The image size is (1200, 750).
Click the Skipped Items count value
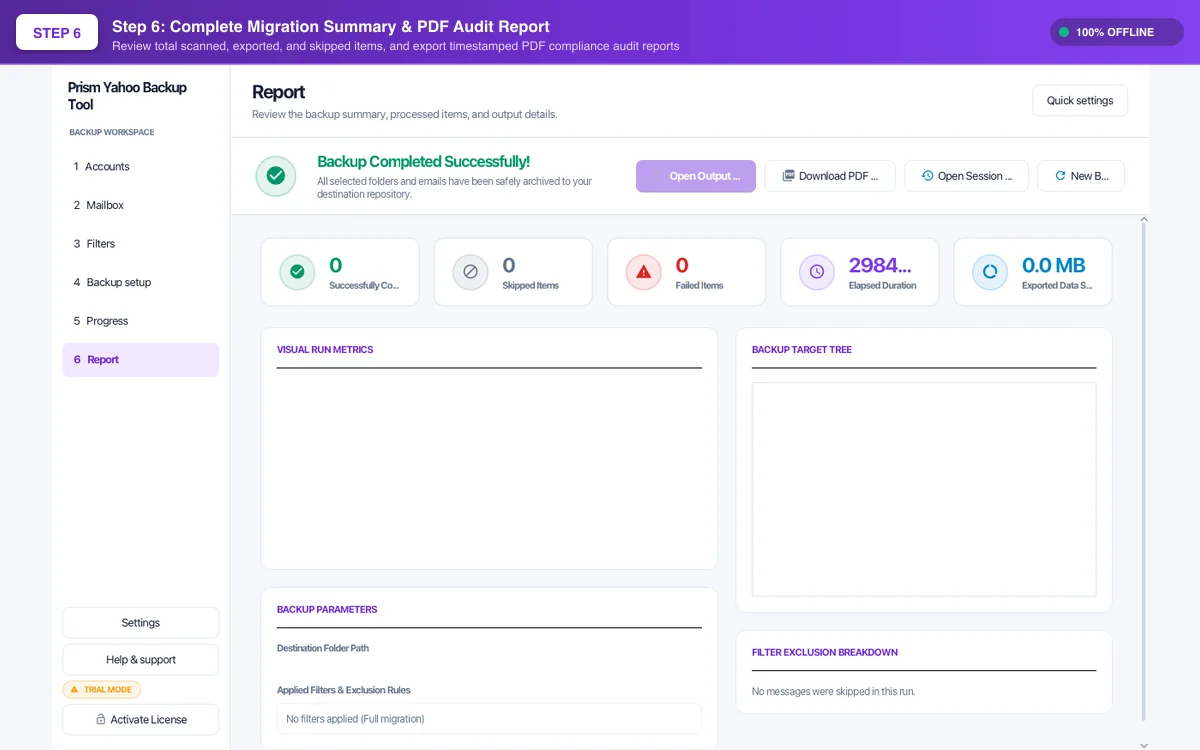509,265
